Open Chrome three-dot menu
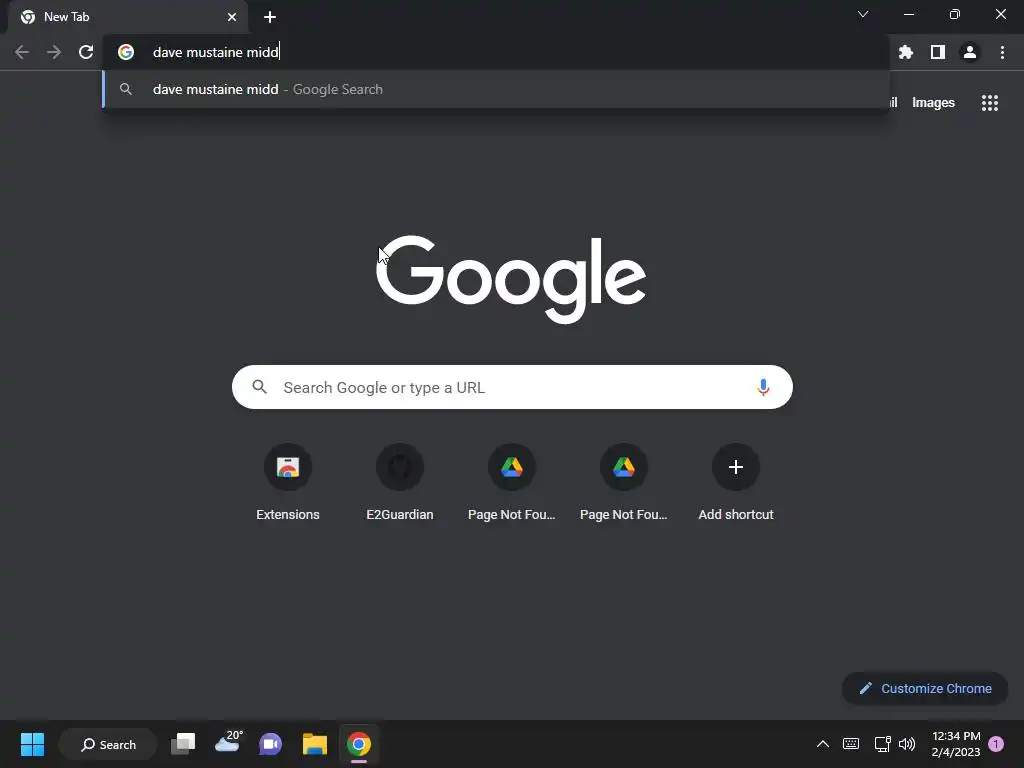The image size is (1024, 768). pyautogui.click(x=1002, y=52)
